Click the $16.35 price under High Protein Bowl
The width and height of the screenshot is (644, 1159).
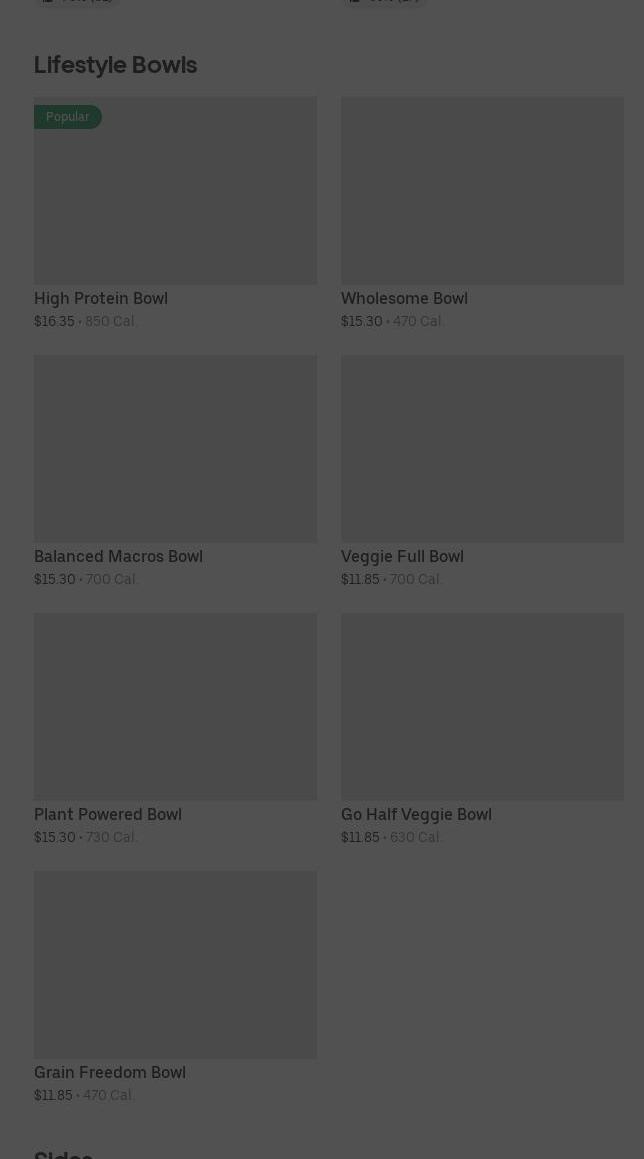coord(54,321)
